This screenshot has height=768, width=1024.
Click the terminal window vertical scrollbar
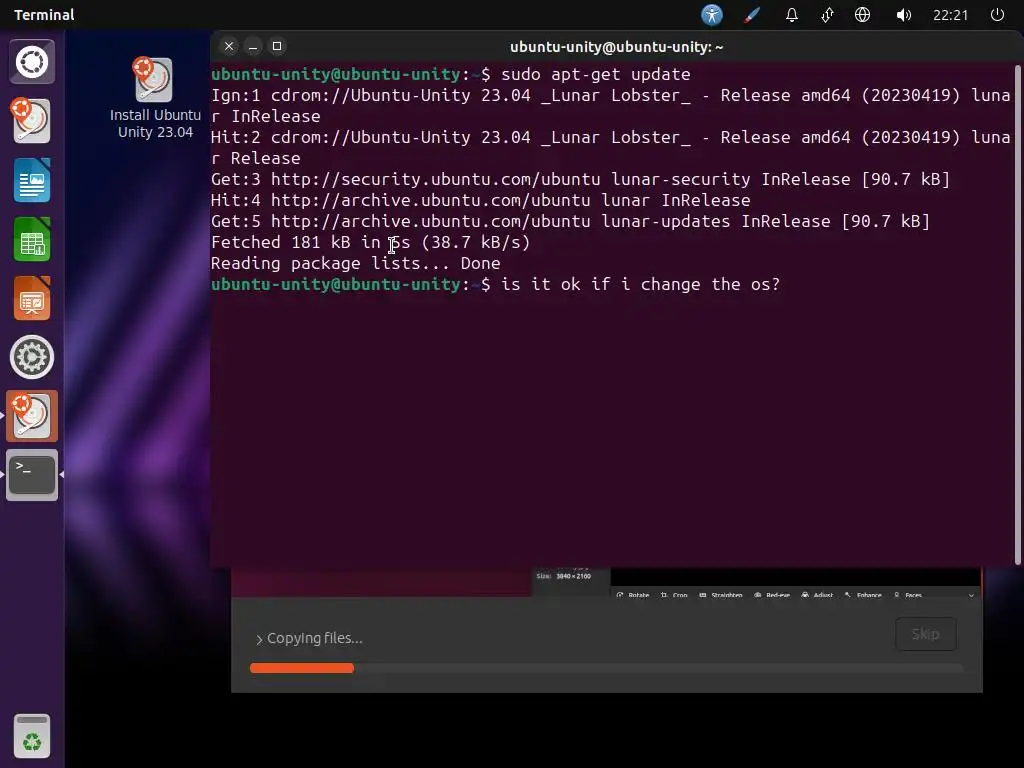[x=1017, y=314]
